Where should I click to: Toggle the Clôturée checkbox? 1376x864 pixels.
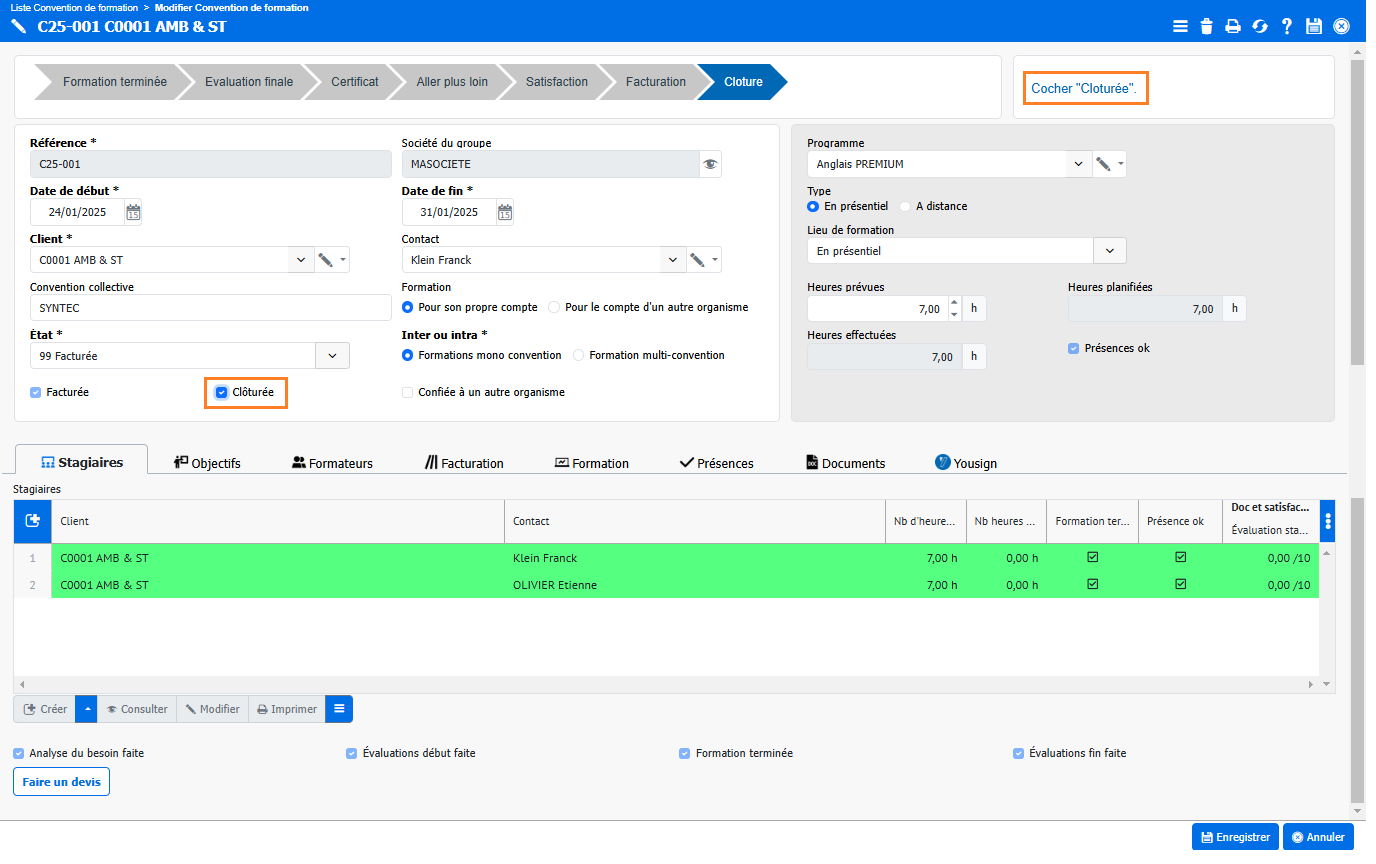click(x=222, y=393)
